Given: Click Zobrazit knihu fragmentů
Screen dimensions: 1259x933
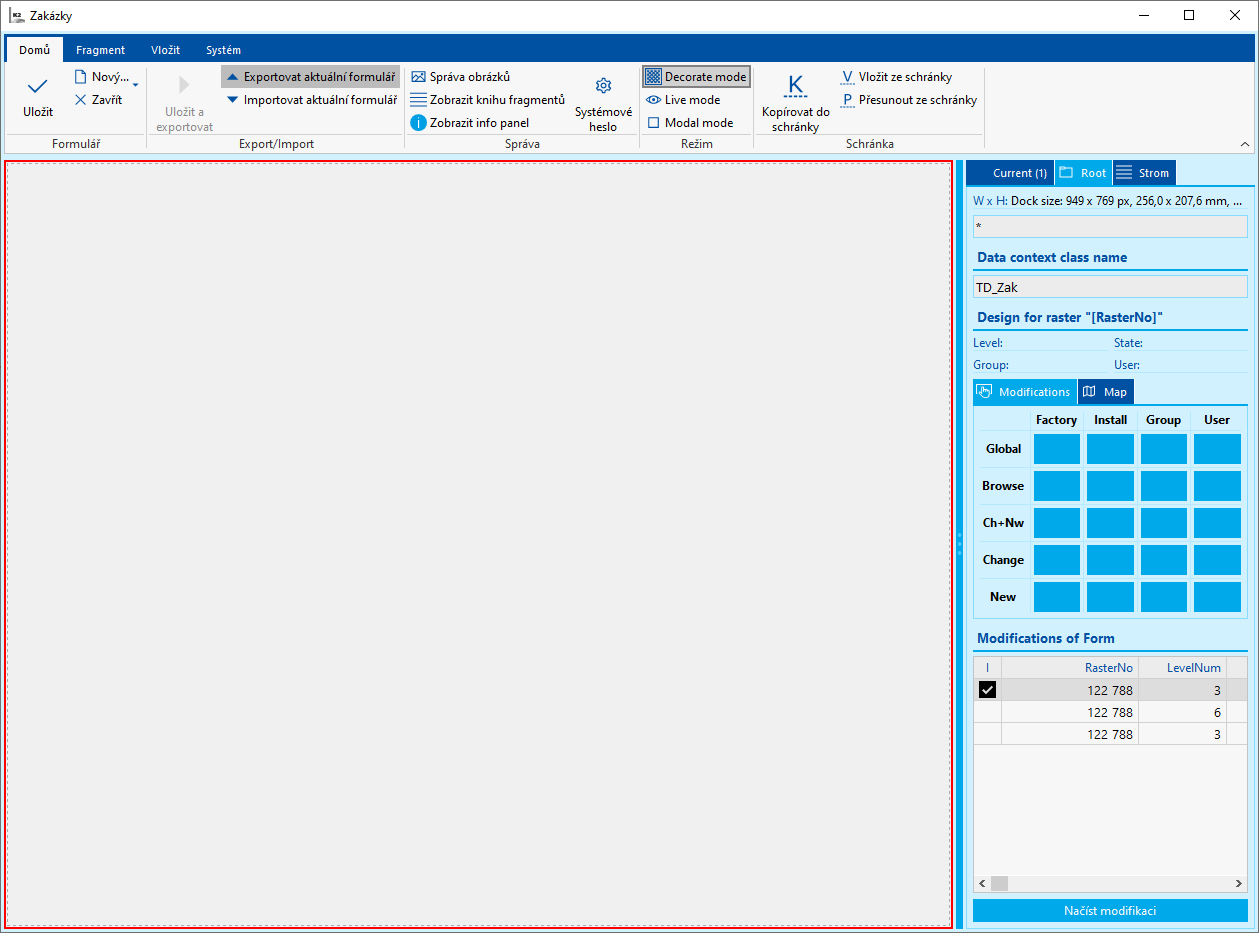Looking at the screenshot, I should (488, 100).
